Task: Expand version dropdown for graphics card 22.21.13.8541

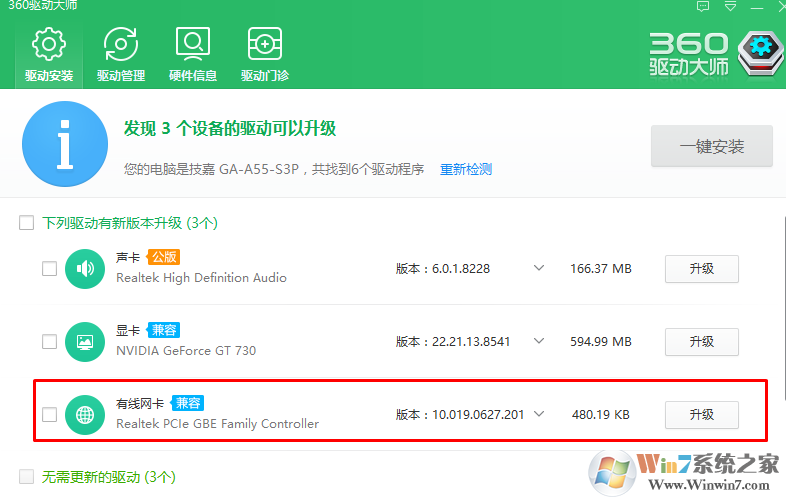Action: pos(538,342)
